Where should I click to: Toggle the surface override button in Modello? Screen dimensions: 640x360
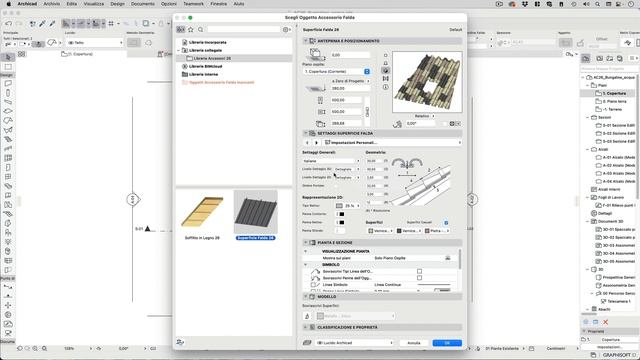(307, 316)
